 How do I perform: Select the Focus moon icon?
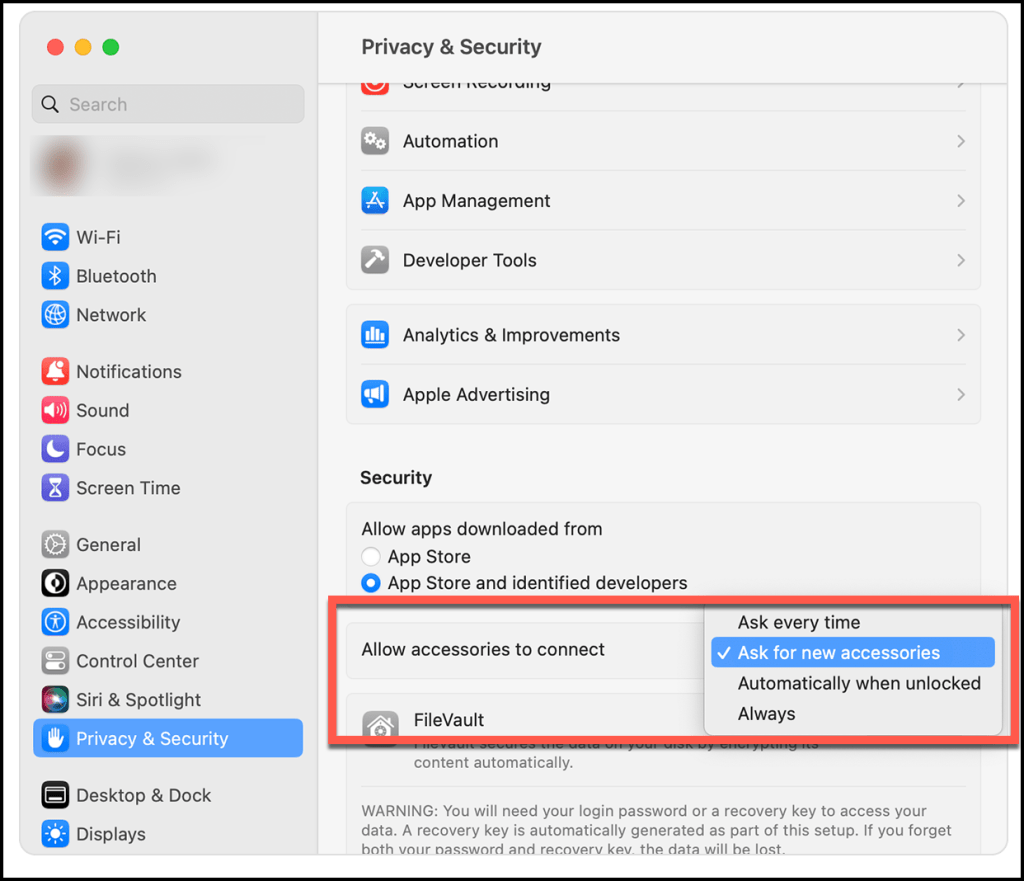click(x=55, y=449)
